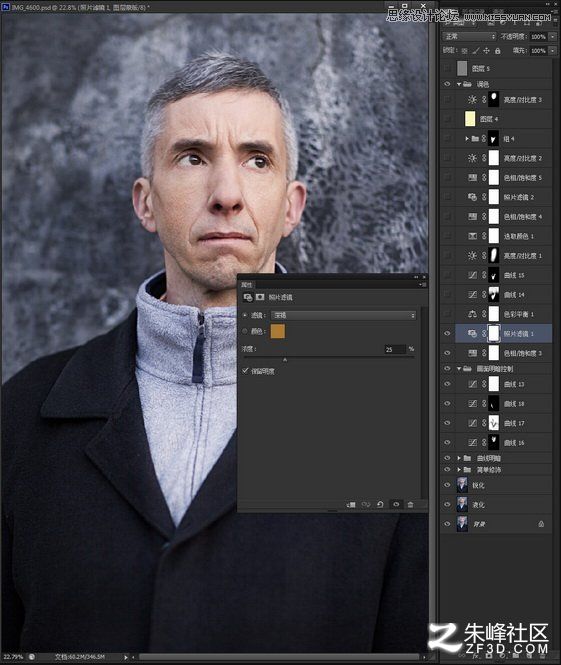The height and width of the screenshot is (665, 561).
Task: Reset adjustment defaults icon in Properties
Action: pyautogui.click(x=380, y=505)
